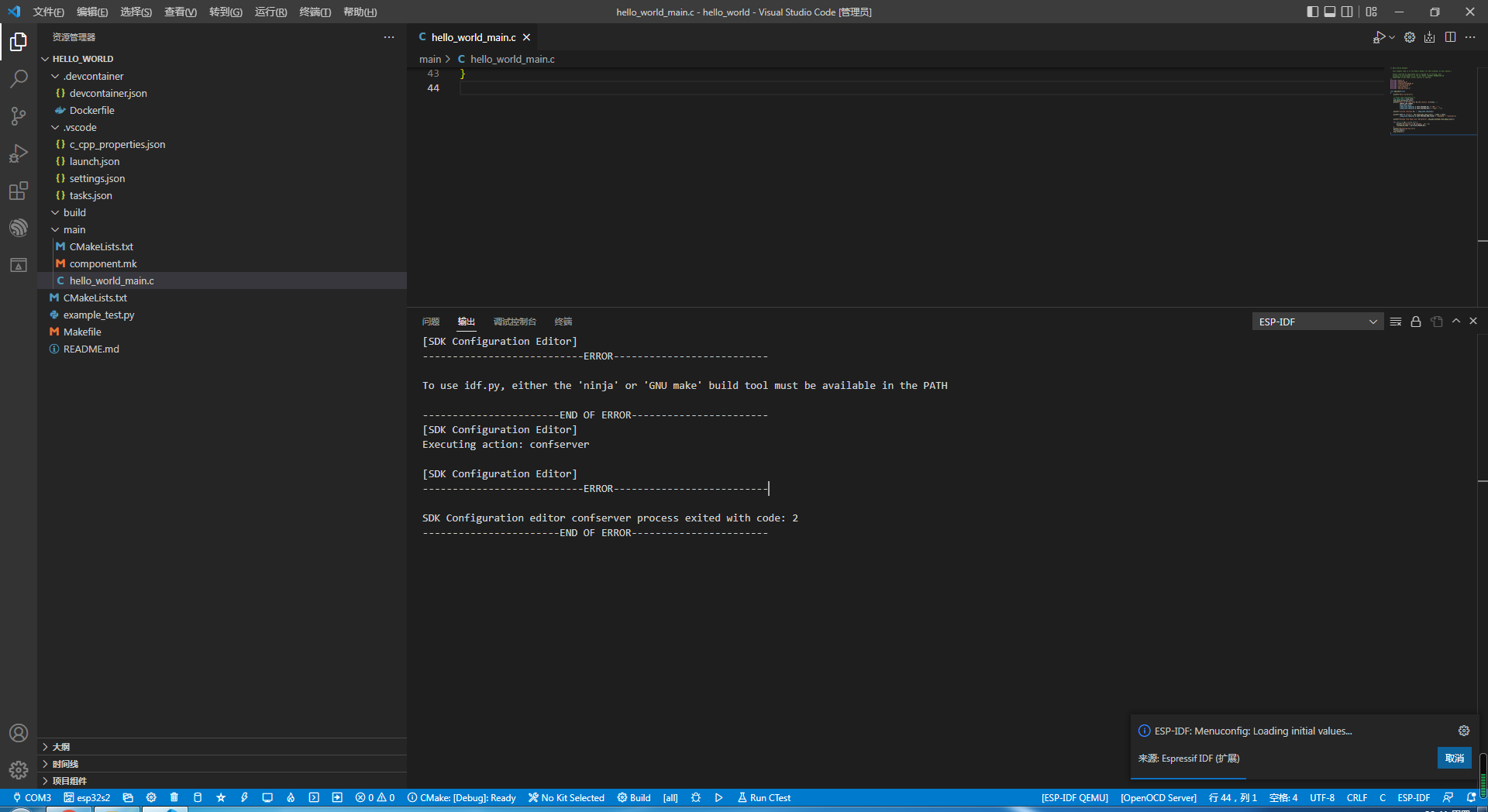Click the Run CTest status item
This screenshot has width=1488, height=812.
click(x=764, y=797)
